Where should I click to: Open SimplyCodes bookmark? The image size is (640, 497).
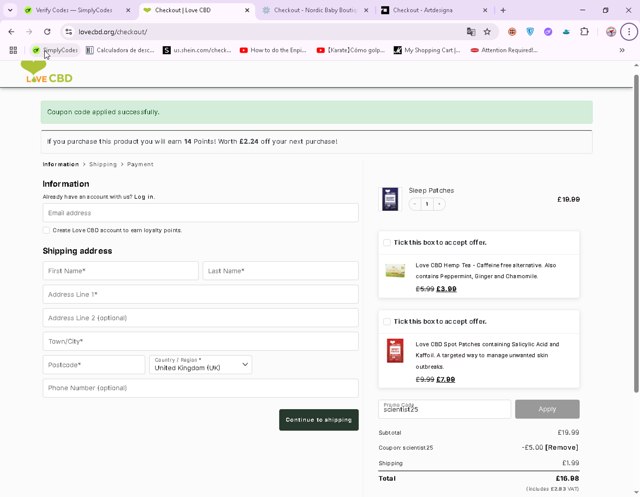pyautogui.click(x=55, y=50)
